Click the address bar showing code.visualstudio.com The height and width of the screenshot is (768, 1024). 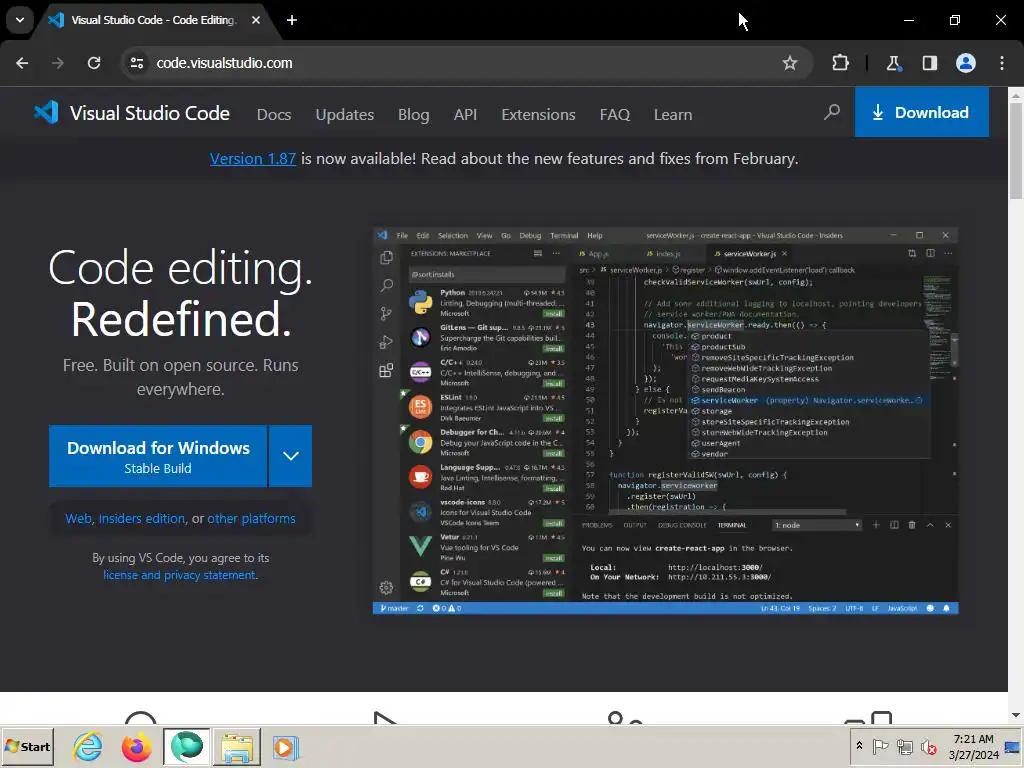468,63
